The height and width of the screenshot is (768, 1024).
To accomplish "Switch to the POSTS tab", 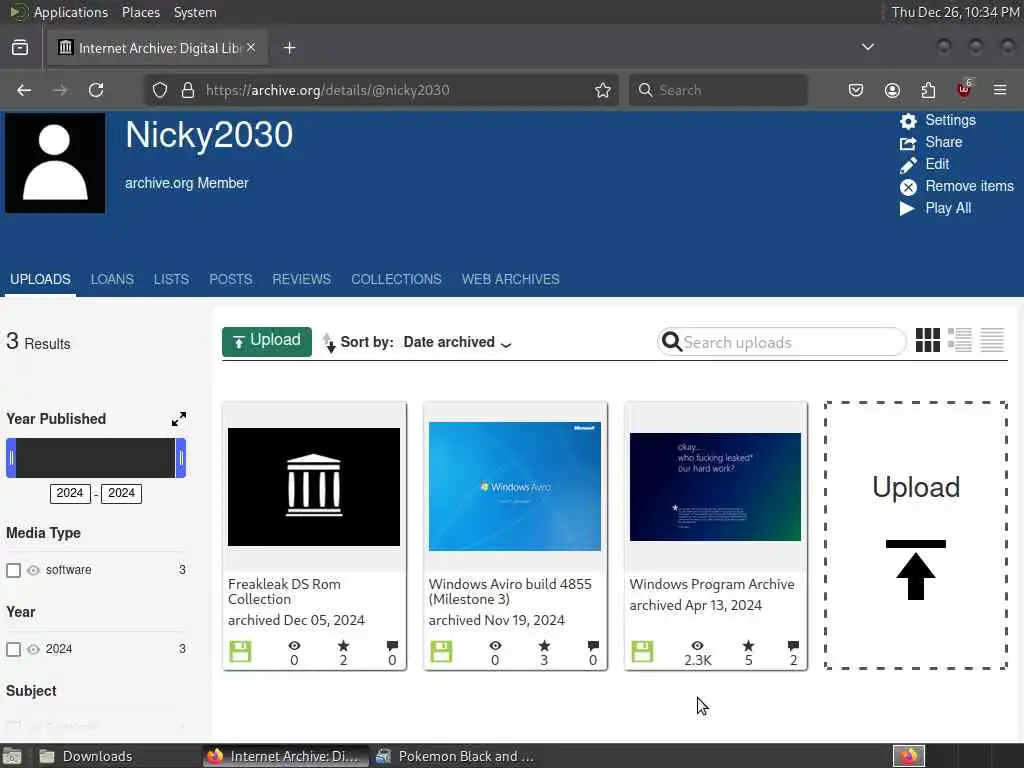I will click(x=231, y=280).
